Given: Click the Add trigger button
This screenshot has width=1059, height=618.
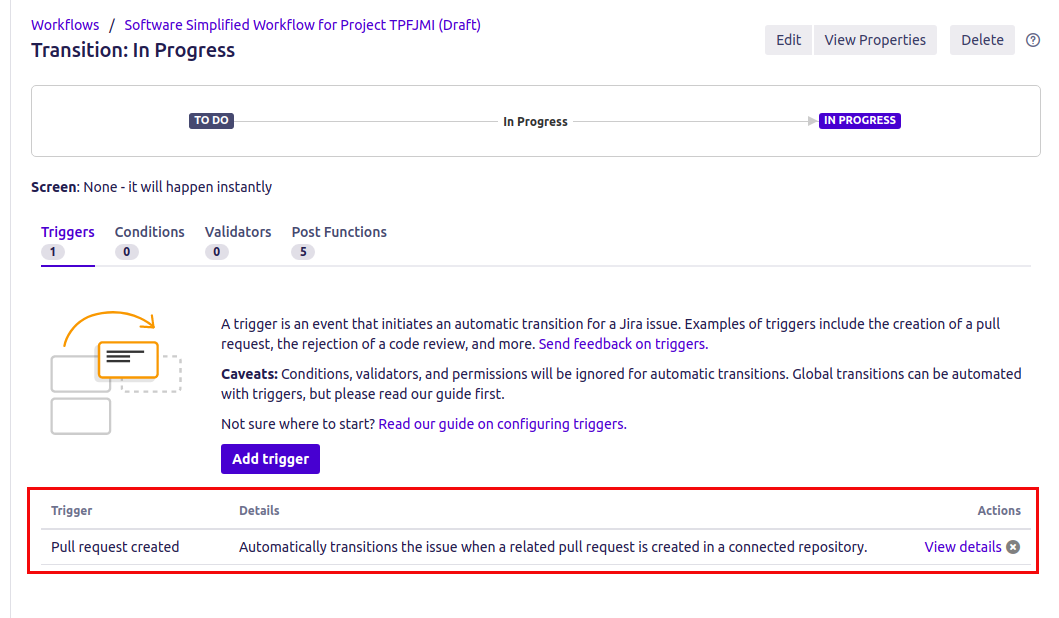Looking at the screenshot, I should click(270, 459).
